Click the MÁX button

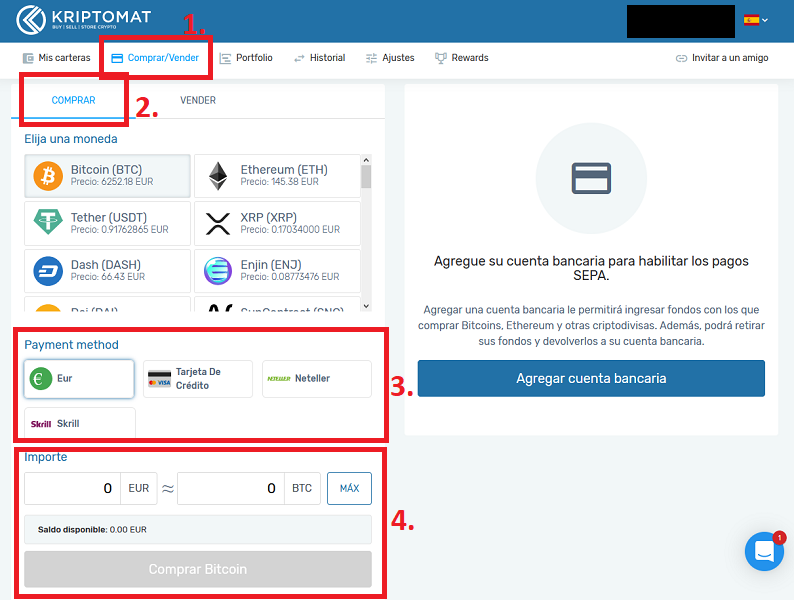(x=349, y=489)
